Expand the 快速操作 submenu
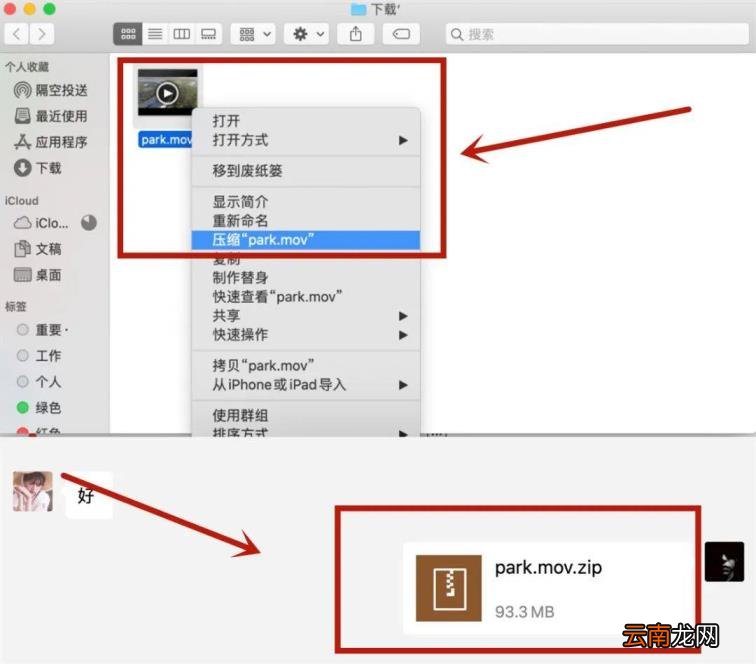 point(306,335)
